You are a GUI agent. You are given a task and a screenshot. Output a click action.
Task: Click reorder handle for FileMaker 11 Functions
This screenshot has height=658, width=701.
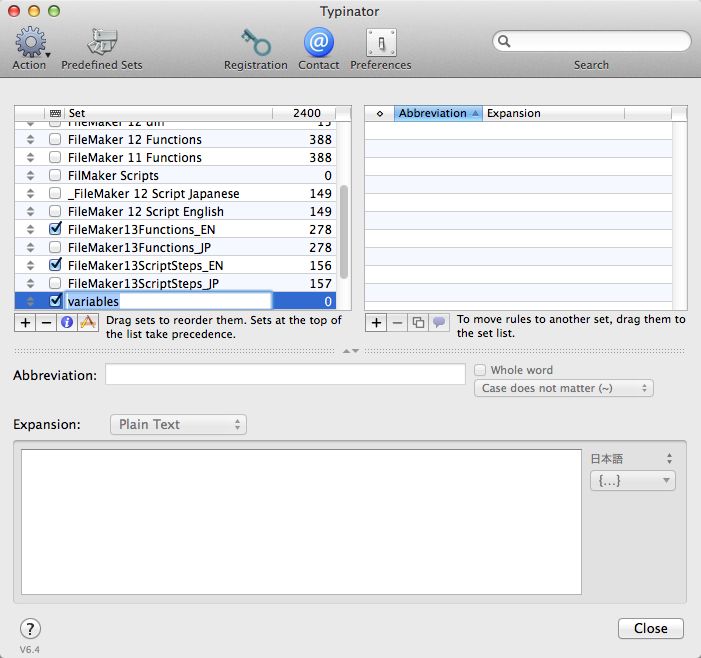pyautogui.click(x=30, y=157)
